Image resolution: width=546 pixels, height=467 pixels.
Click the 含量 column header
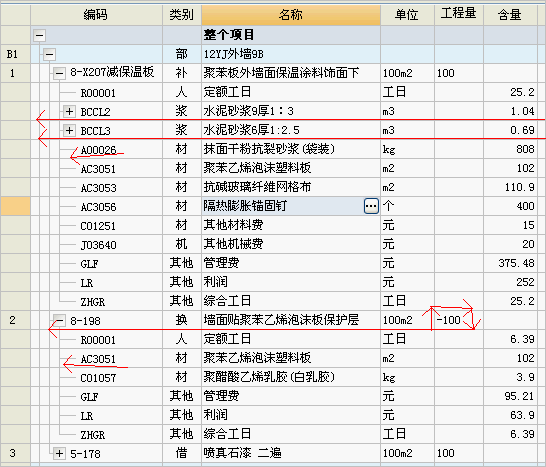510,15
